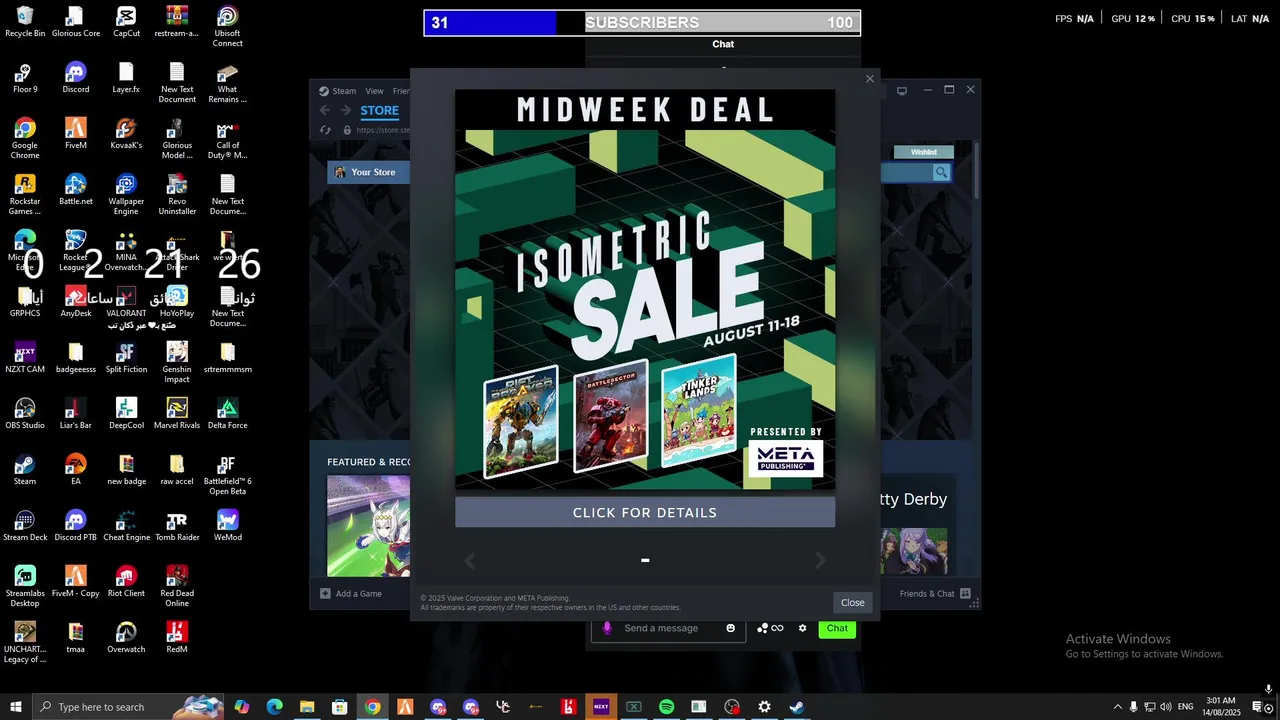Open Google Chrome desktop icon
Screen dimensions: 1280x720
click(x=25, y=139)
